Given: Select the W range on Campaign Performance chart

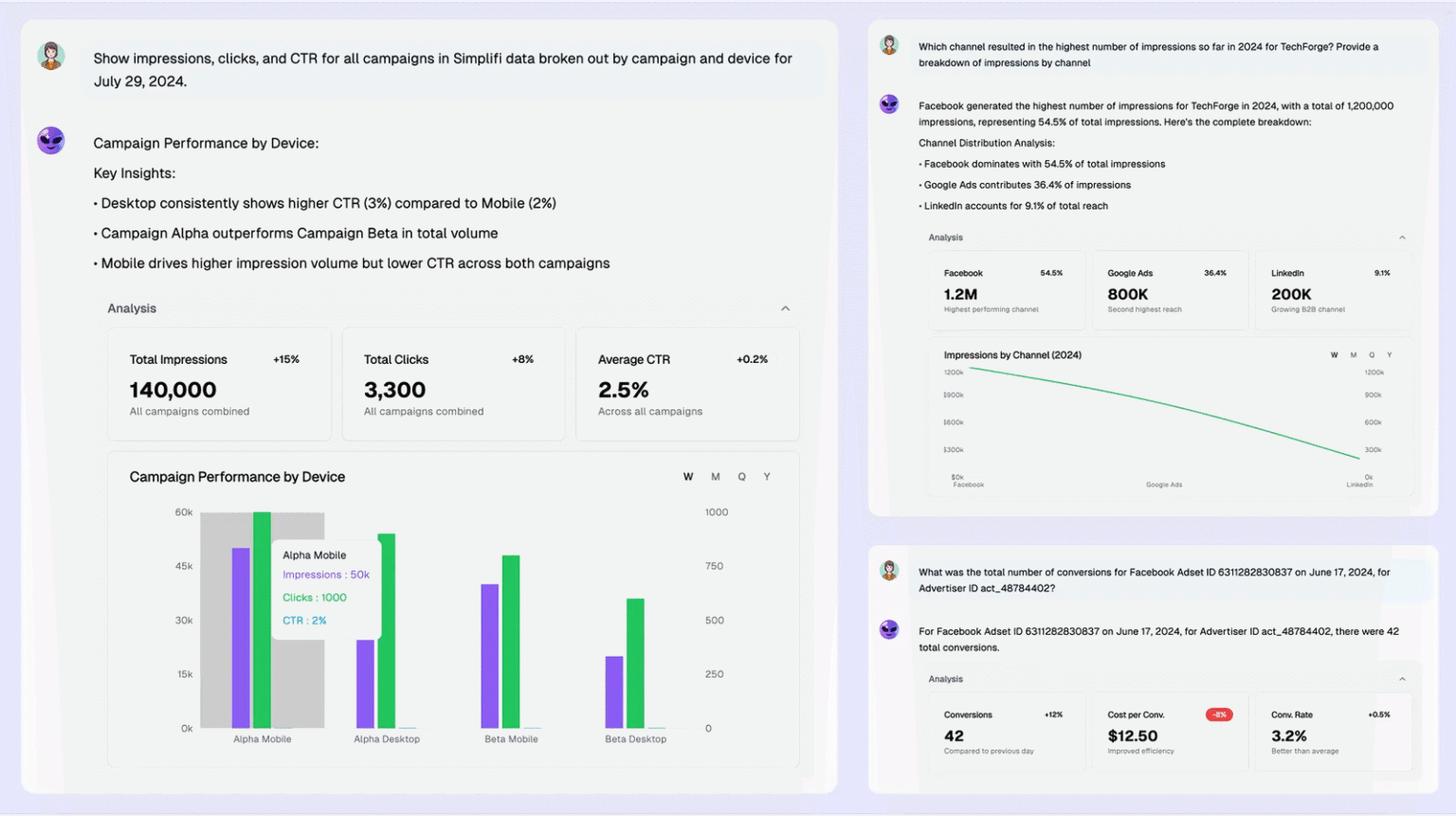Looking at the screenshot, I should pos(688,477).
